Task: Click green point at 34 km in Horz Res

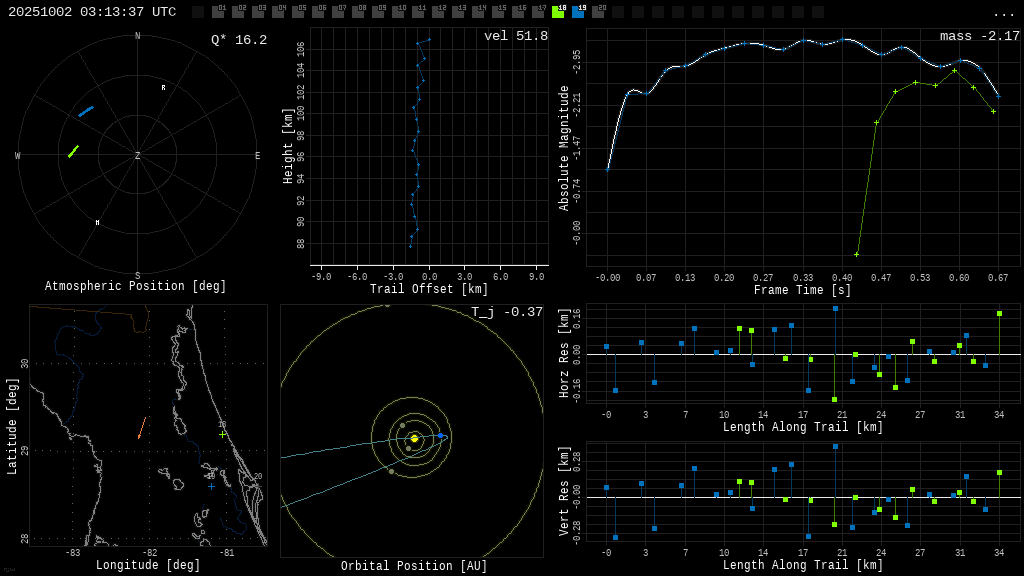Action: 999,314
